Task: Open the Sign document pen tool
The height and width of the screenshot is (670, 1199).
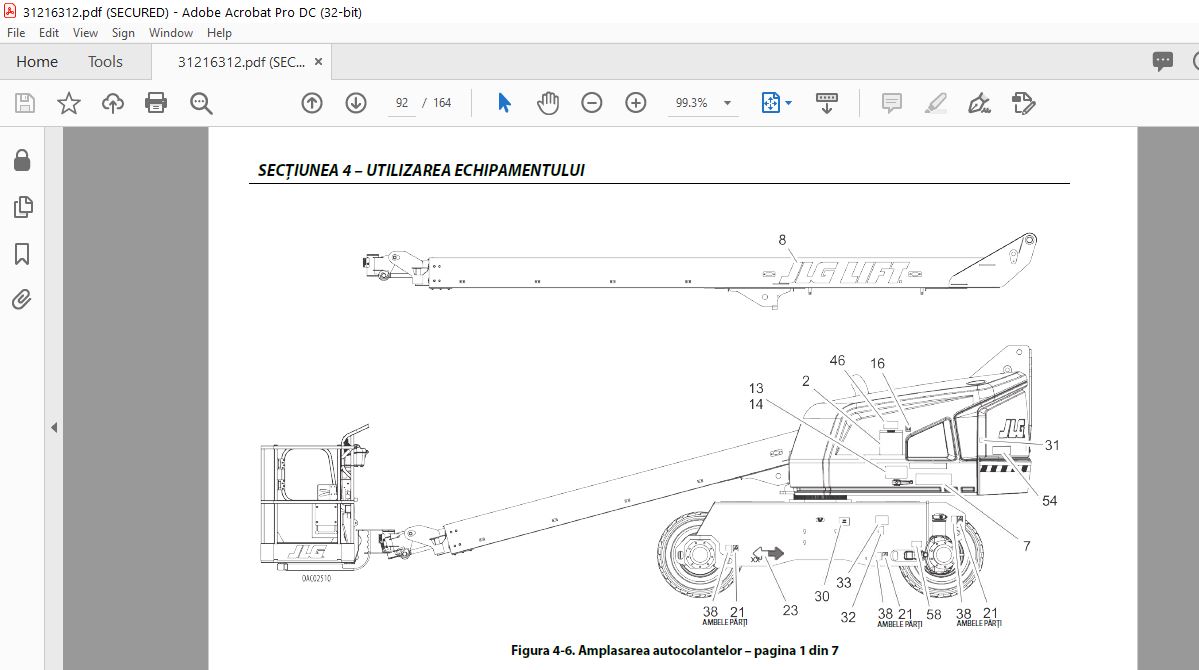Action: tap(979, 102)
